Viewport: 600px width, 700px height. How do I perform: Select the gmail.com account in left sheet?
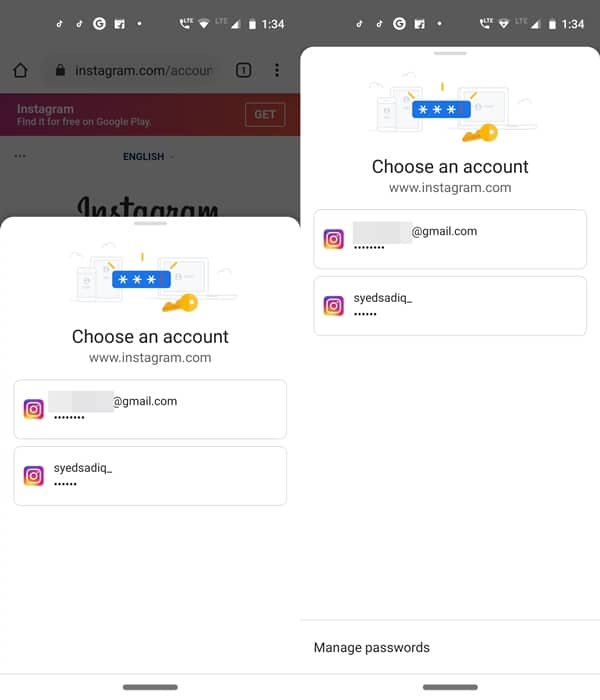[150, 409]
